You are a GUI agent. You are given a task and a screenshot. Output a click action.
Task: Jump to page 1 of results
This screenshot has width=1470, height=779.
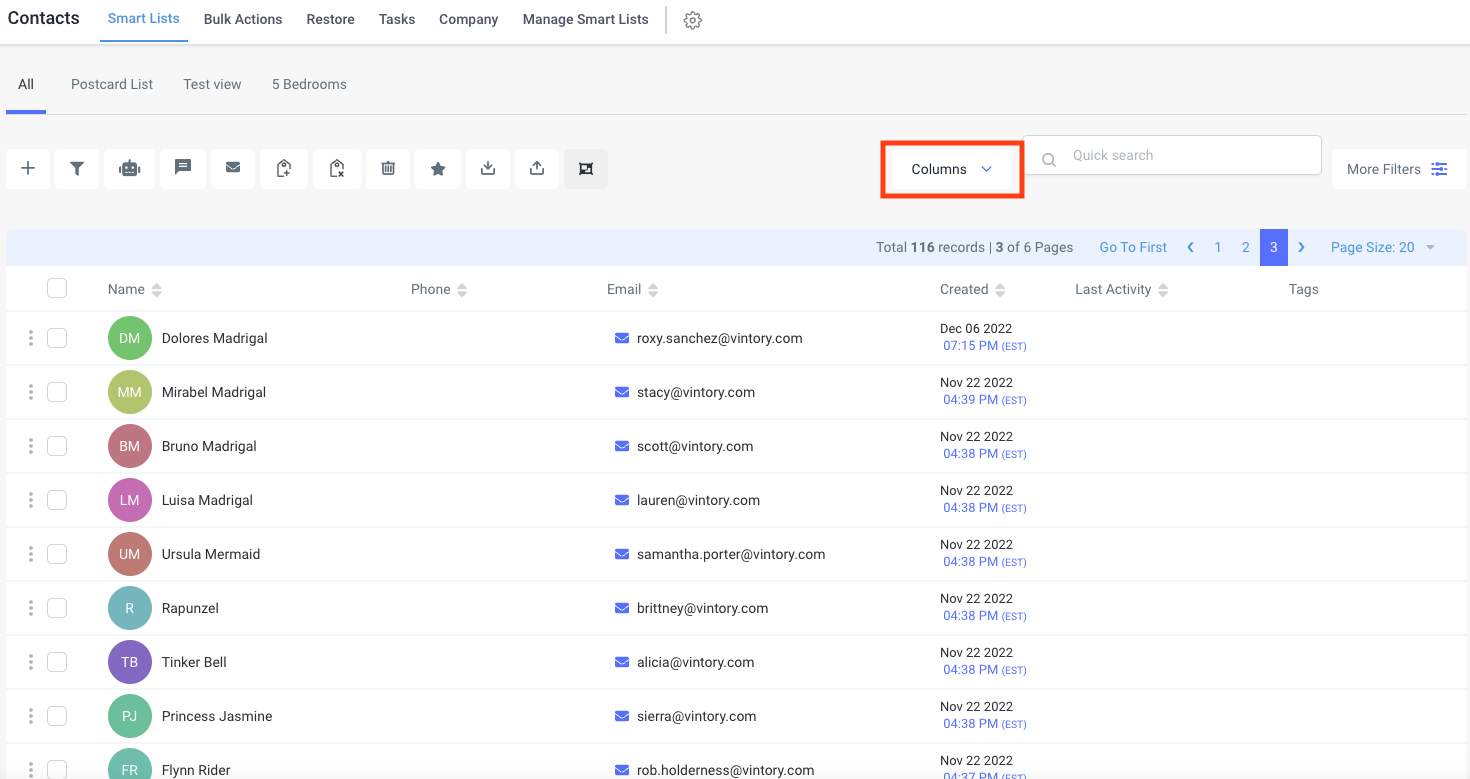pyautogui.click(x=1218, y=247)
